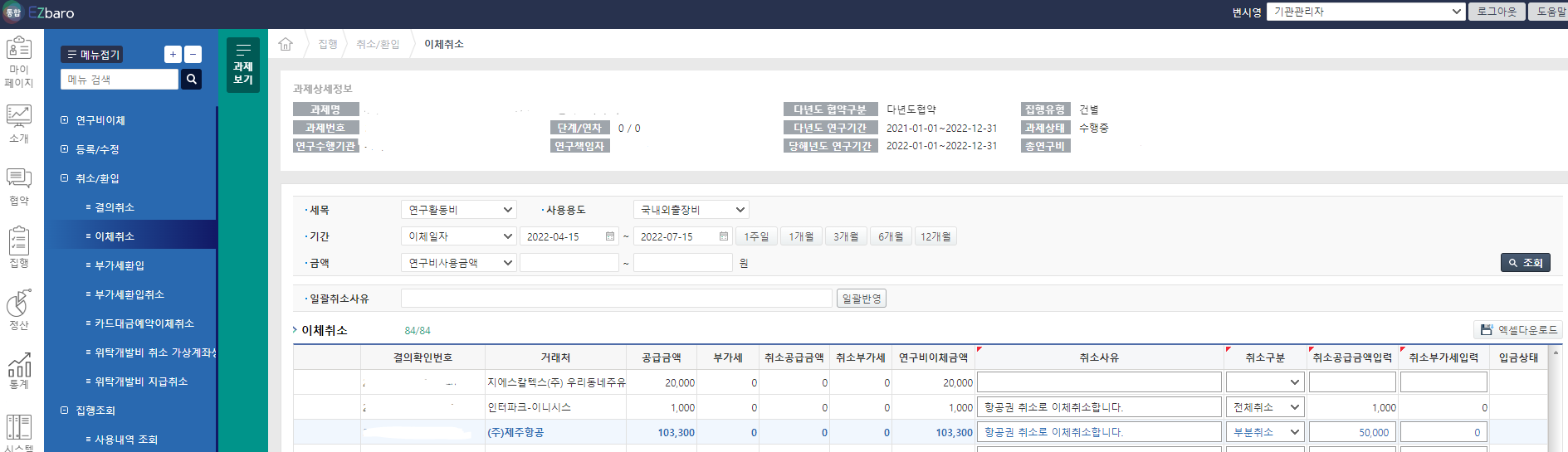Click the 취소/환입 breadcrumb link
The height and width of the screenshot is (452, 1568).
coord(378,44)
